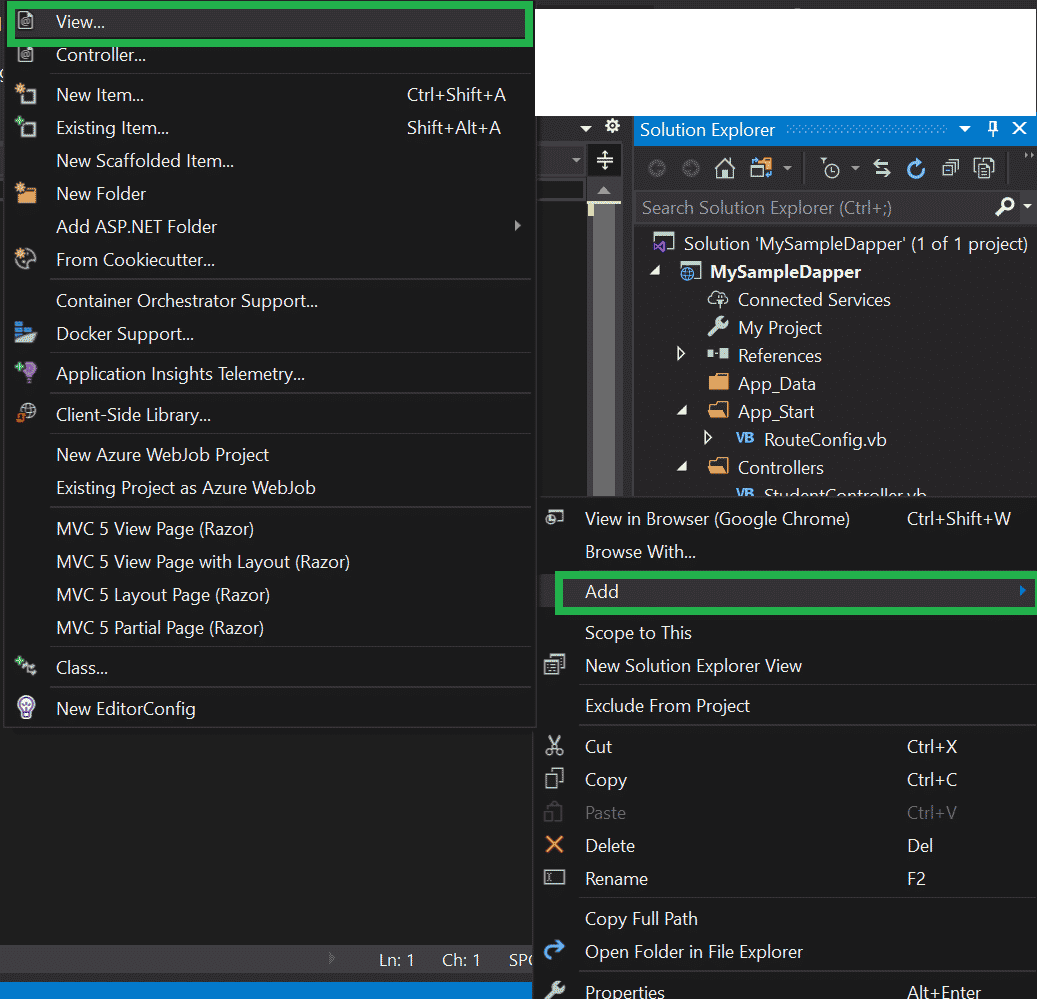Expand the References node

click(681, 355)
